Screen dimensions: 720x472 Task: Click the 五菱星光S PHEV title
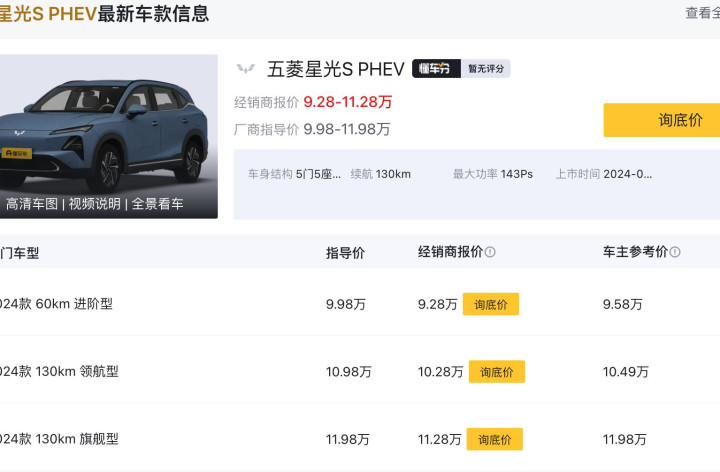tap(336, 69)
